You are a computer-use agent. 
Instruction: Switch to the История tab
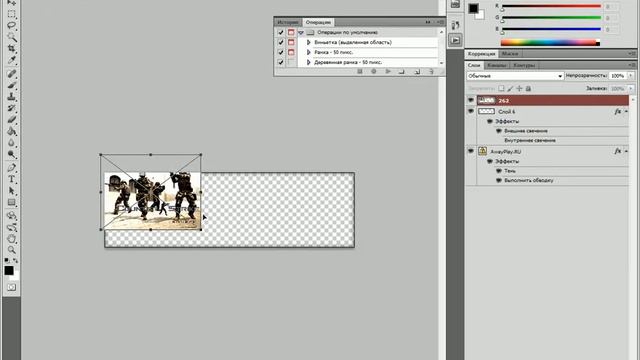tap(288, 22)
